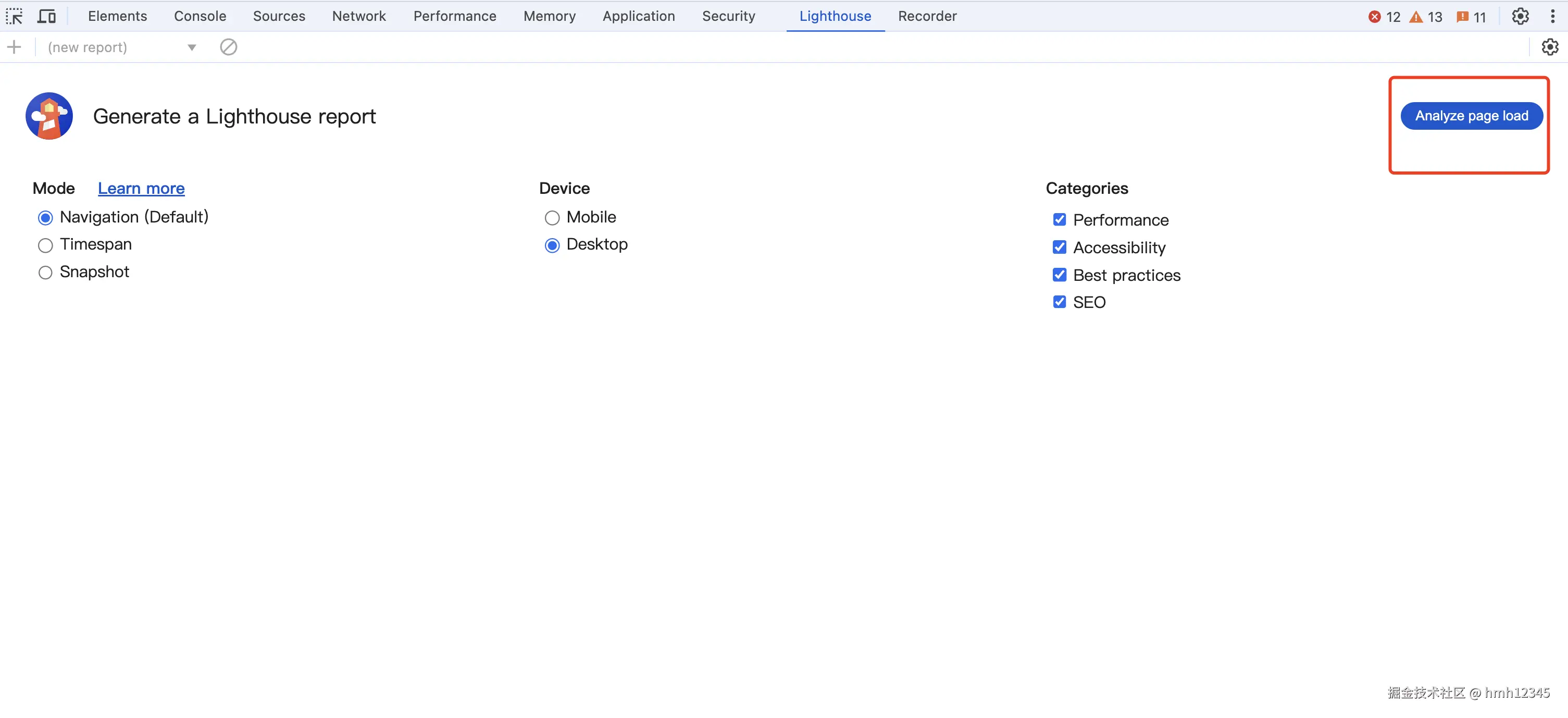Open the Learn more link

(141, 189)
